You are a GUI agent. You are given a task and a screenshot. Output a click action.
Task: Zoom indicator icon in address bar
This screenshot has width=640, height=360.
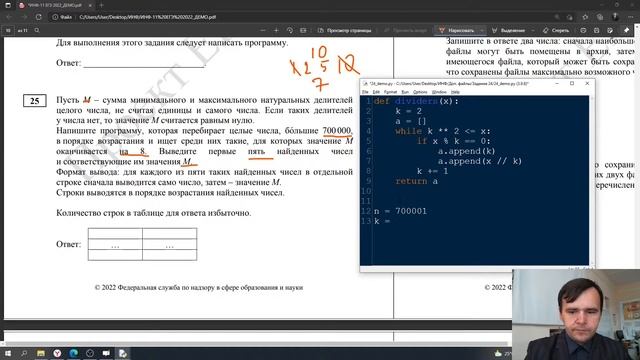(557, 17)
